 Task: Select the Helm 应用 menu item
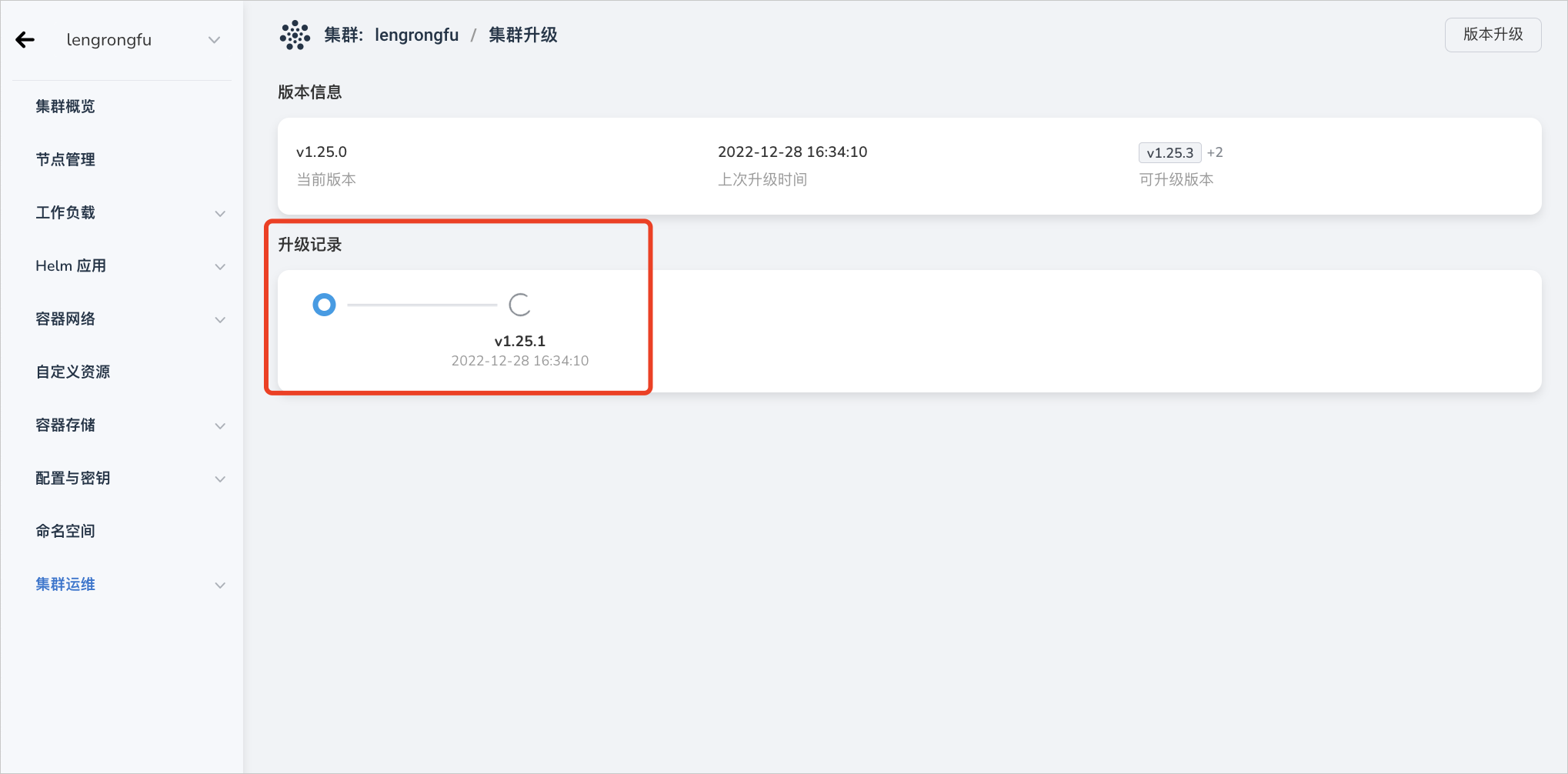pos(71,265)
